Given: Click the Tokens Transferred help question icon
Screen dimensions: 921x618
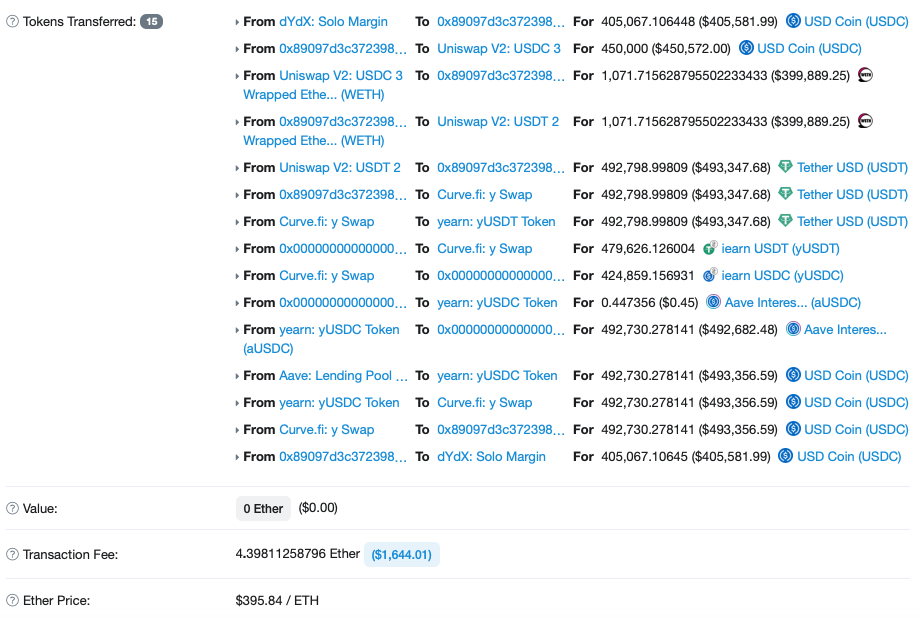Looking at the screenshot, I should point(12,22).
